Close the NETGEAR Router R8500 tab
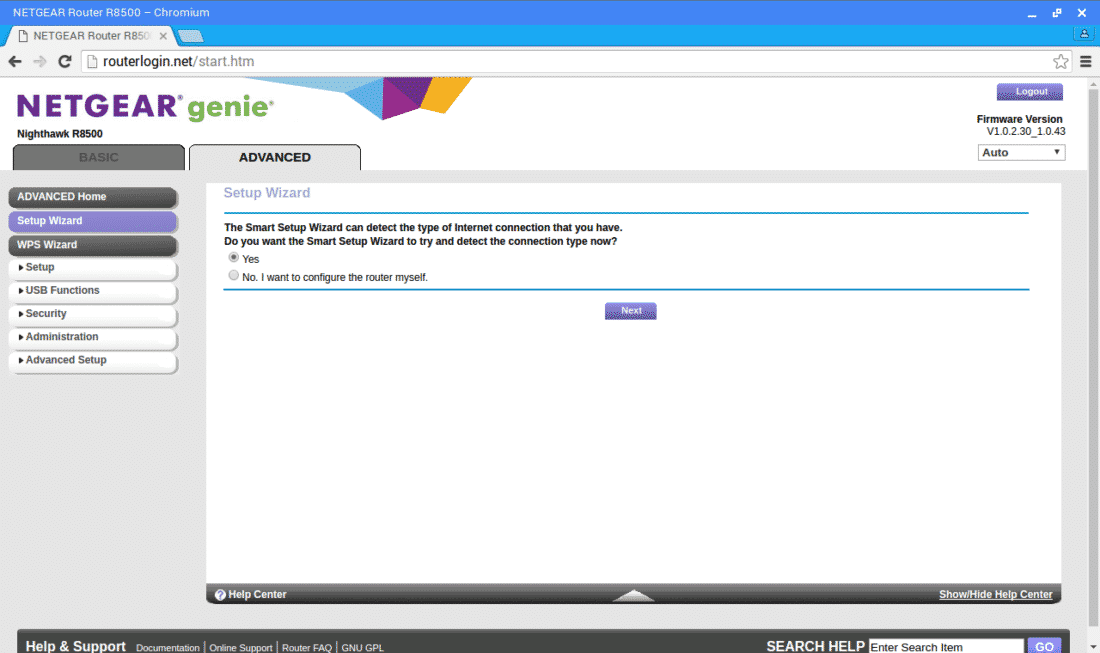Screen dimensions: 1100x653 [x=163, y=36]
